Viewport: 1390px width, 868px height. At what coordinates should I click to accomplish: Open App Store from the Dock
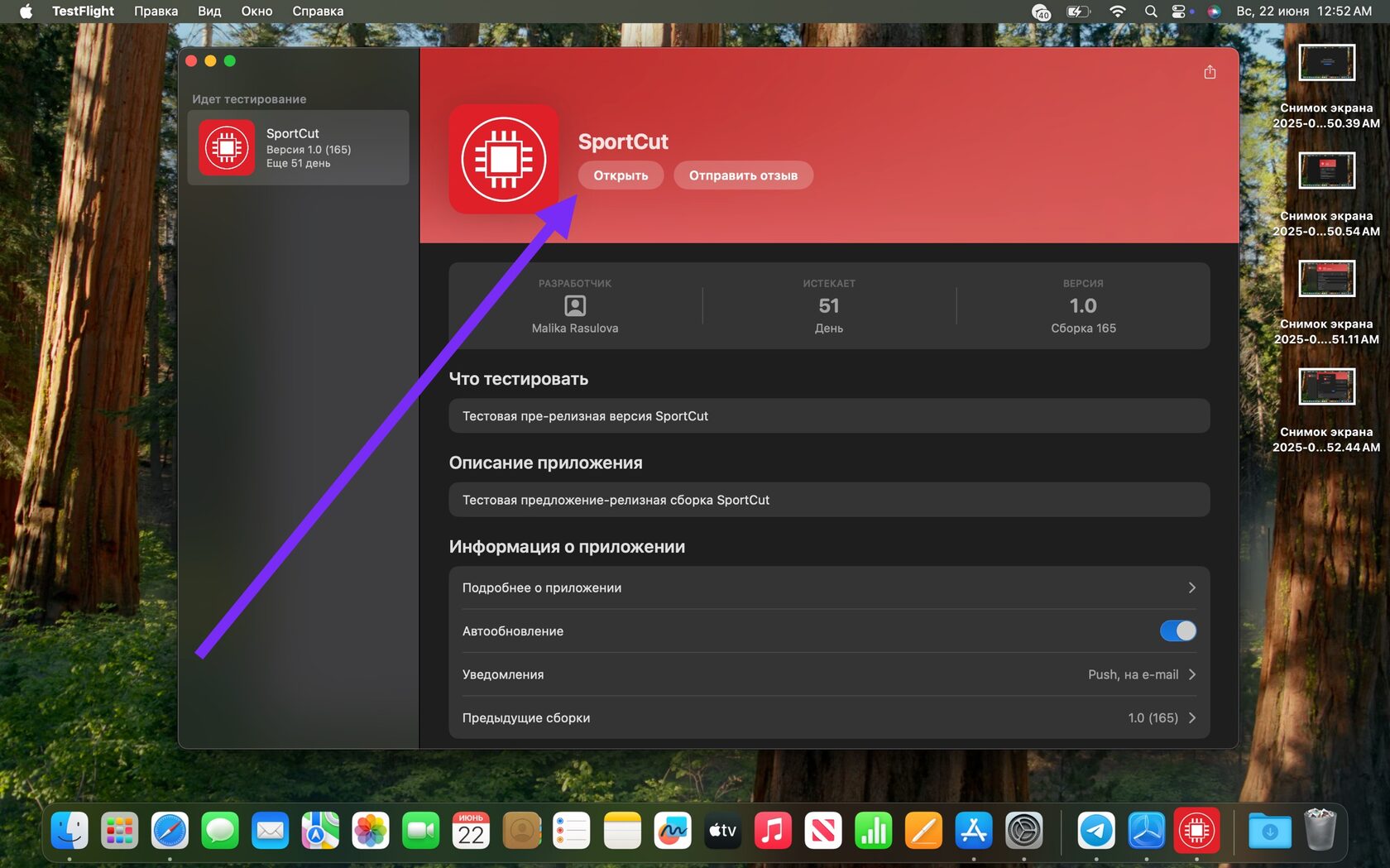tap(973, 830)
